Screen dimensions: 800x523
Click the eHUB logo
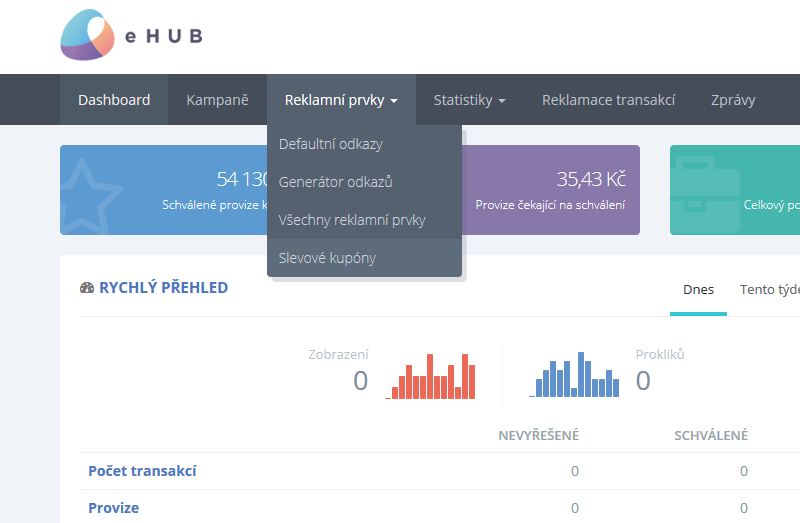pos(132,35)
